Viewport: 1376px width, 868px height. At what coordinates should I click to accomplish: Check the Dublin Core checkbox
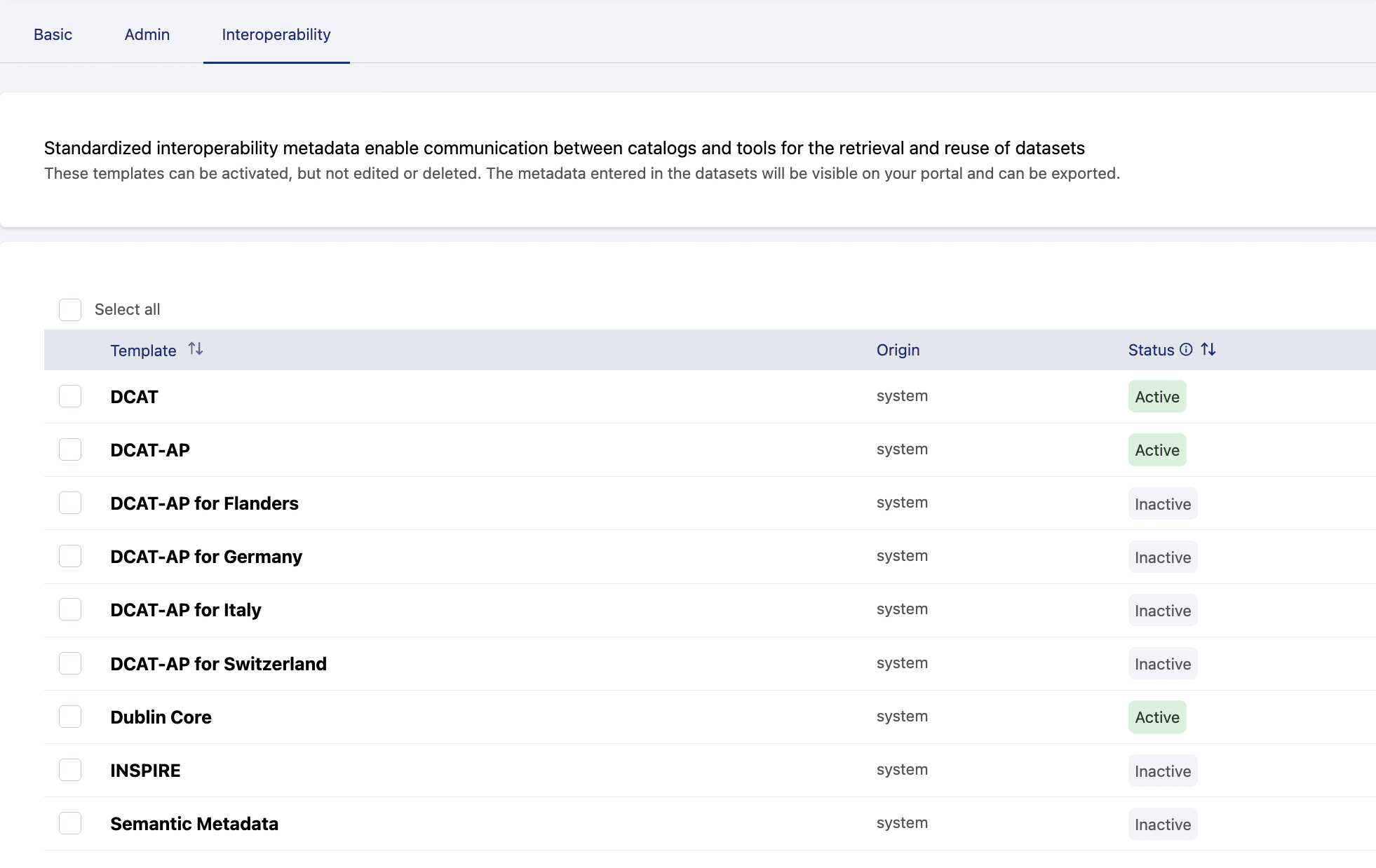(70, 717)
